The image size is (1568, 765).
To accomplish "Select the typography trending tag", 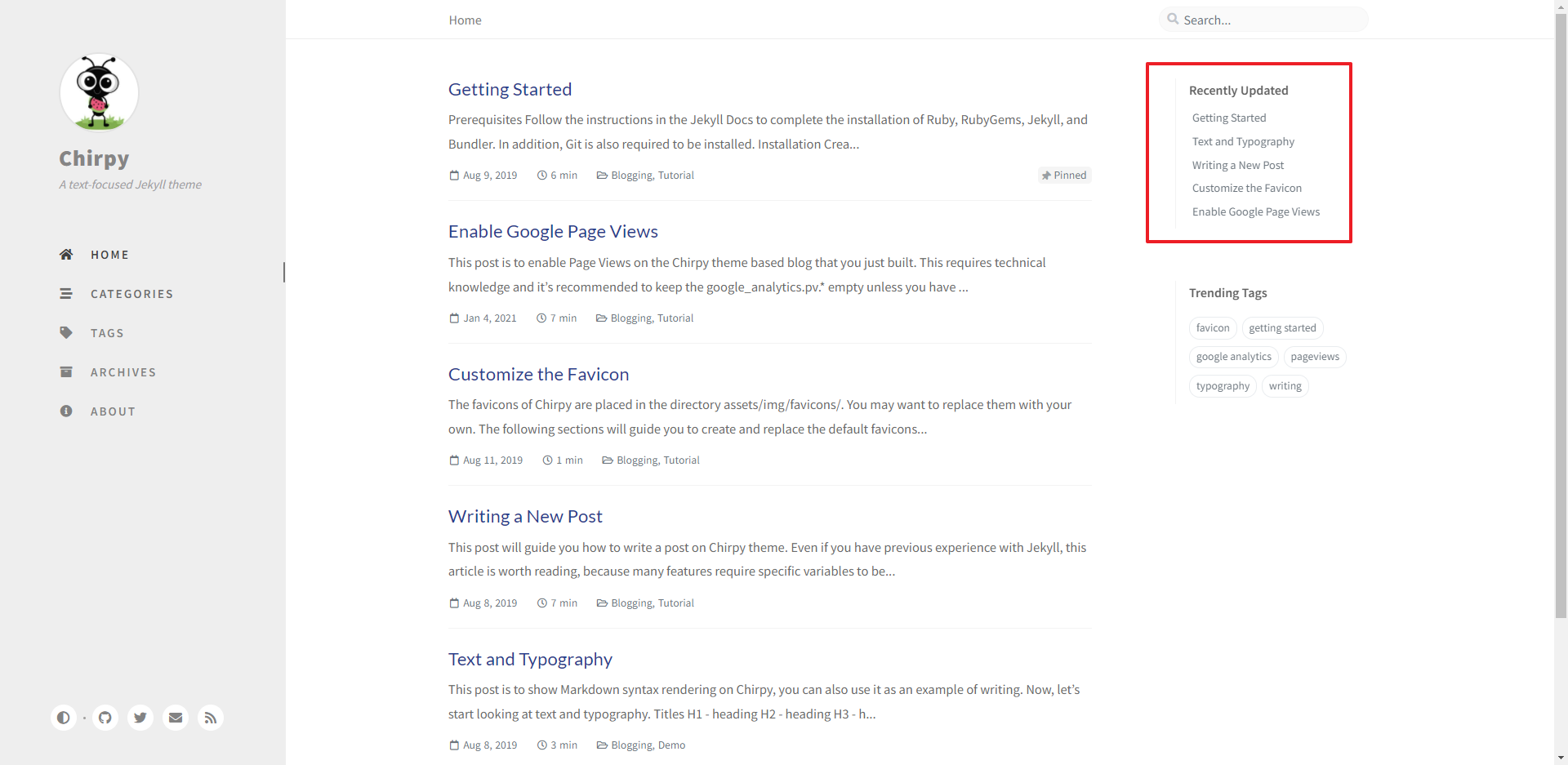I will 1223,386.
